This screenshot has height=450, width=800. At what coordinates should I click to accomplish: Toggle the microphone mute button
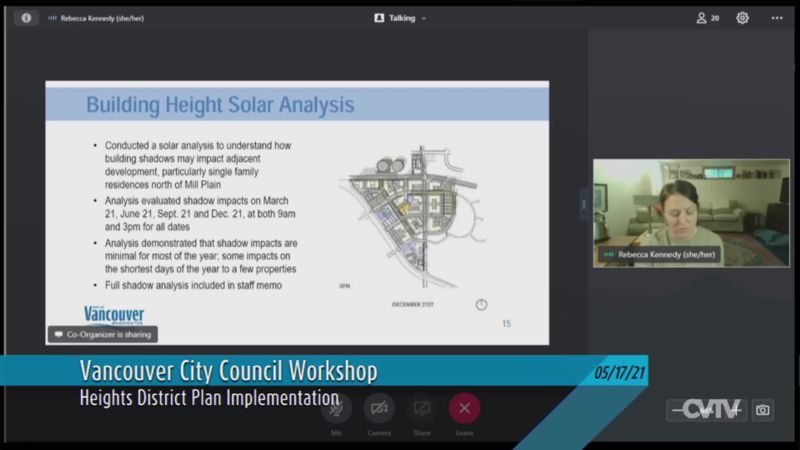tap(337, 408)
